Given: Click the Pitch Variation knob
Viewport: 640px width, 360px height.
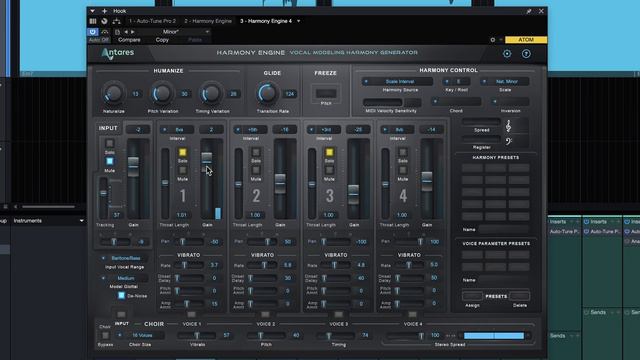Looking at the screenshot, I should (x=162, y=93).
